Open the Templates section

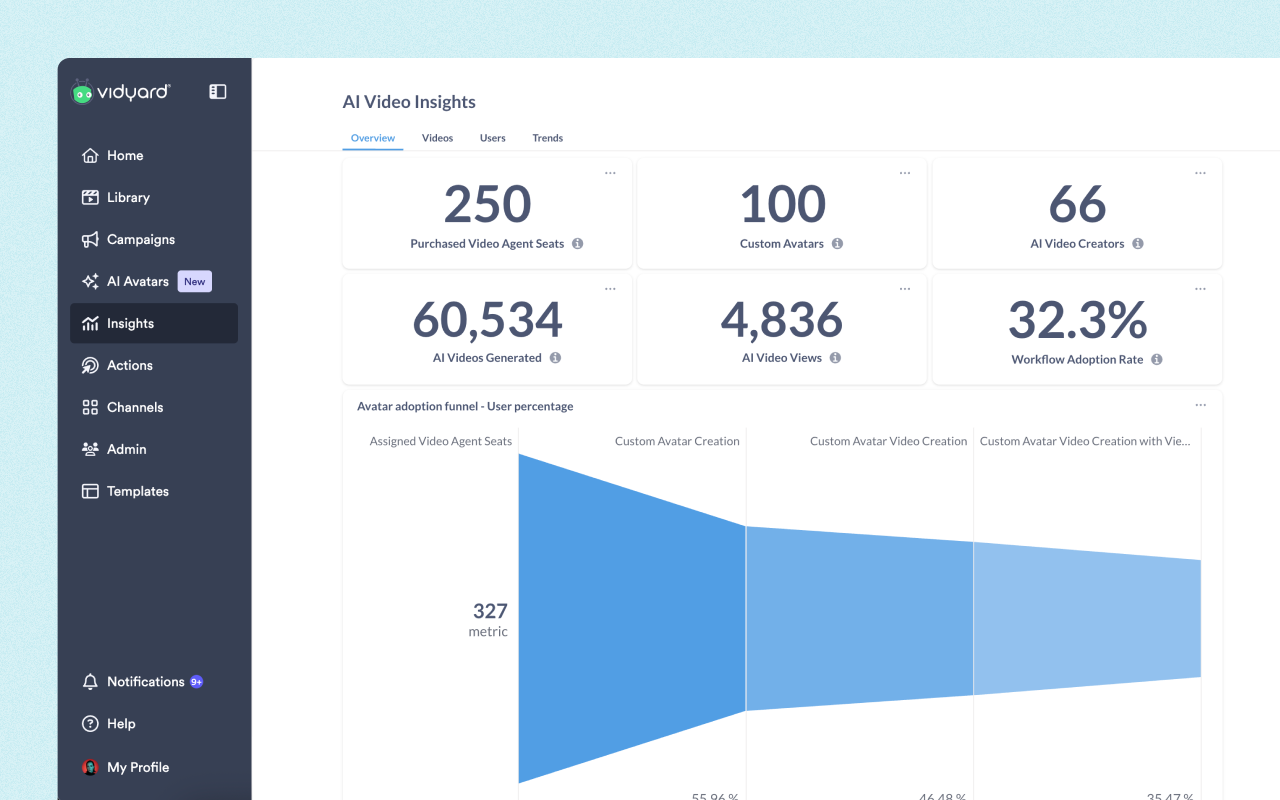[137, 492]
